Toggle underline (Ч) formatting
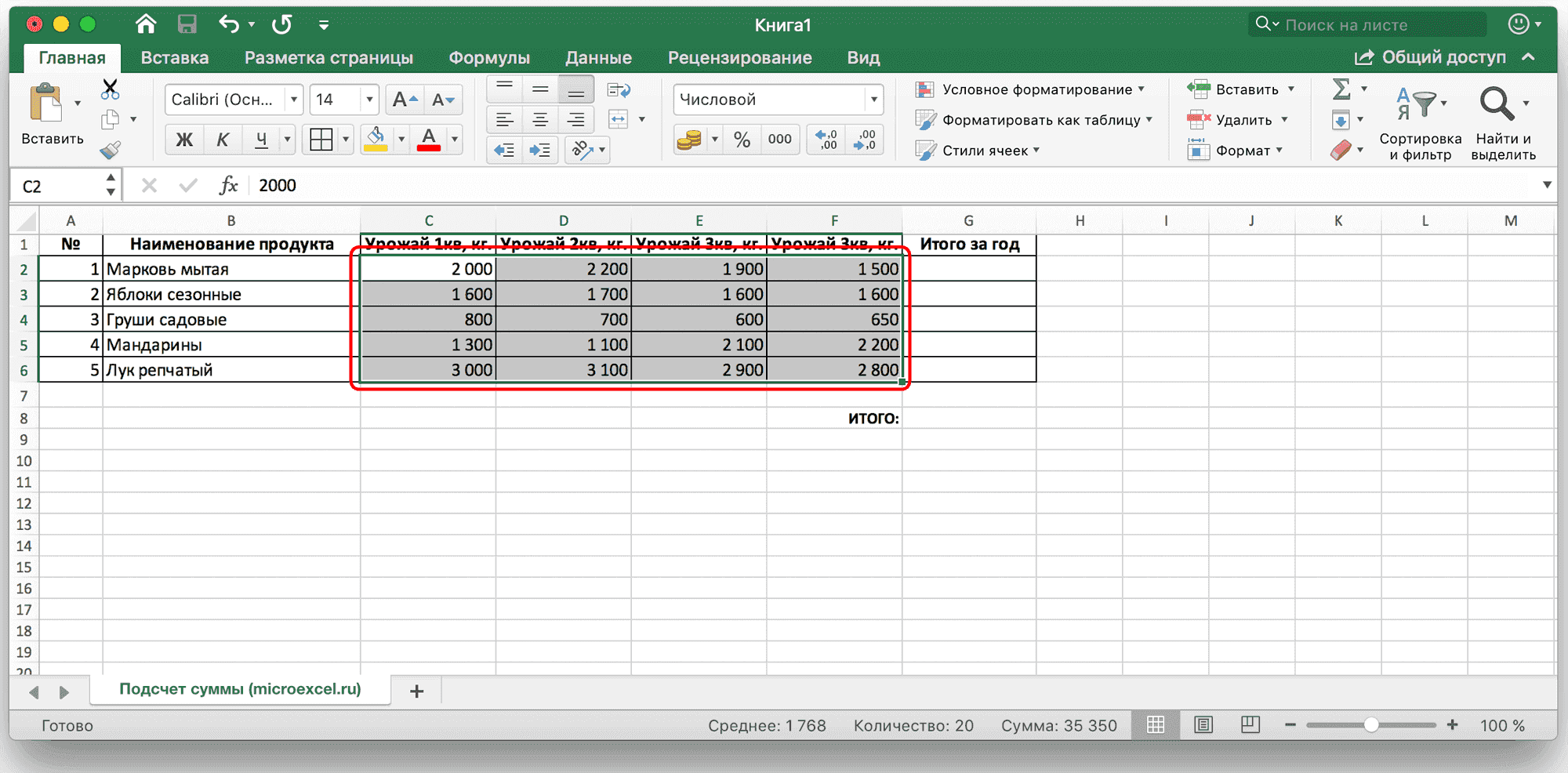The image size is (1568, 773). (260, 139)
